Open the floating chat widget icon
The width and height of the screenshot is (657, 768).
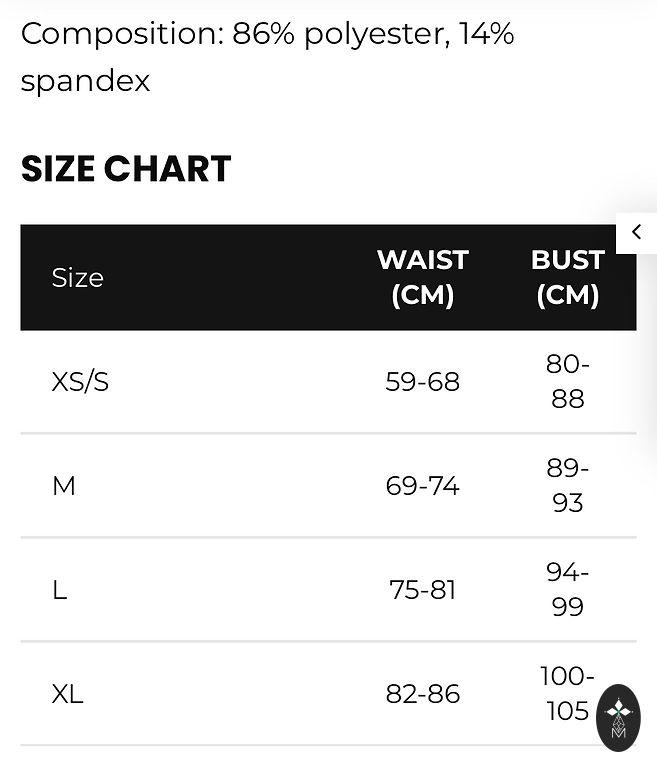pos(618,718)
